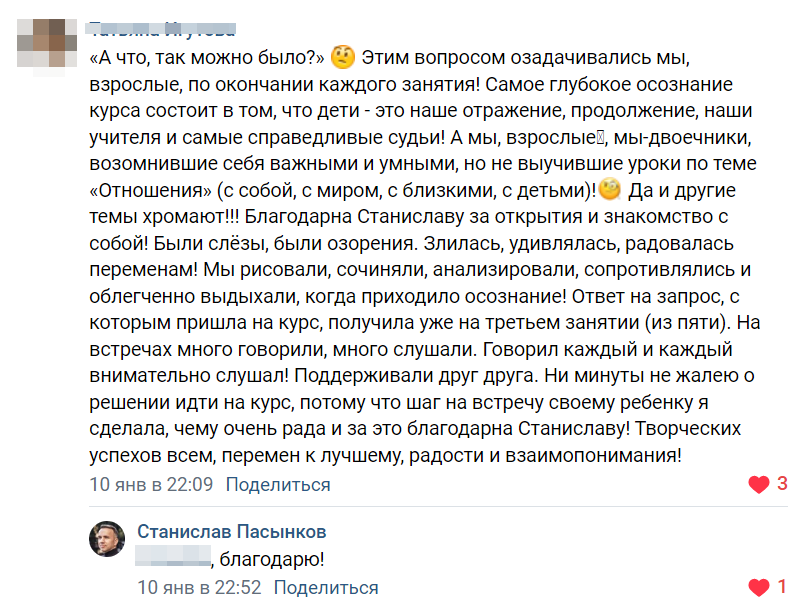810x605 pixels.
Task: Open the blurred avatar of the first commenter
Action: [47, 43]
